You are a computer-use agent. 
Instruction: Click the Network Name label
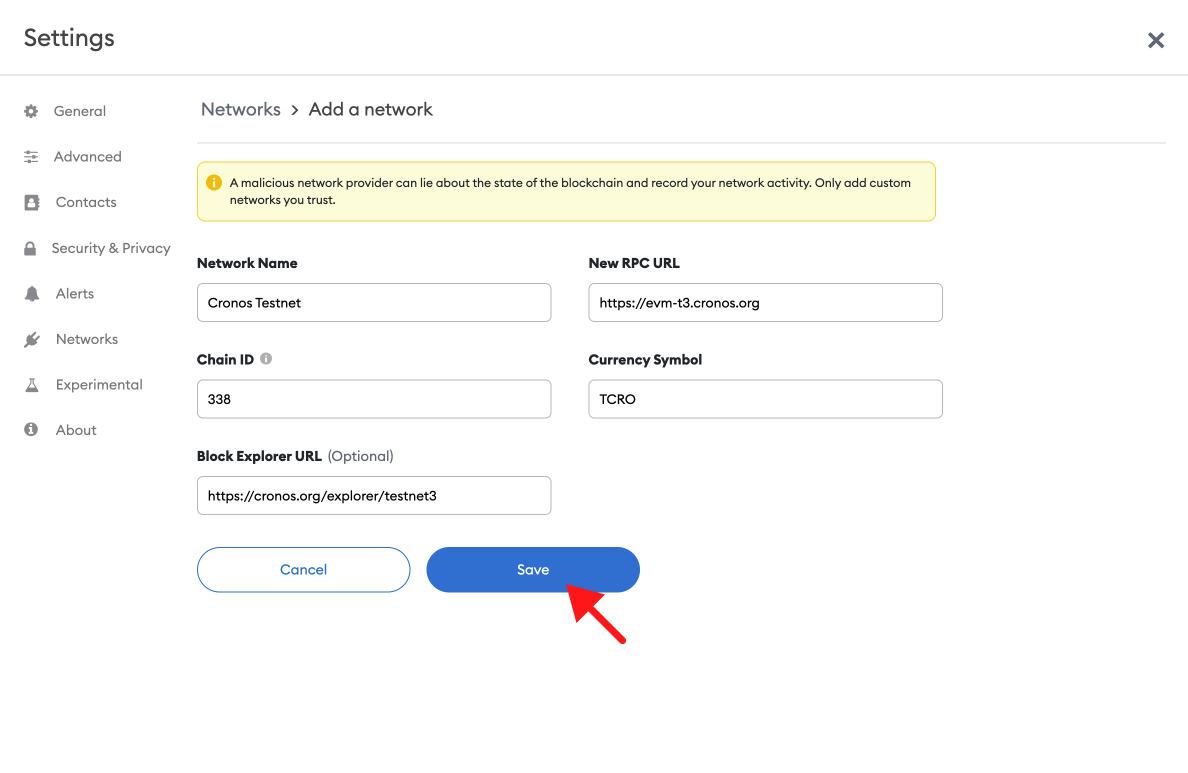pyautogui.click(x=247, y=263)
